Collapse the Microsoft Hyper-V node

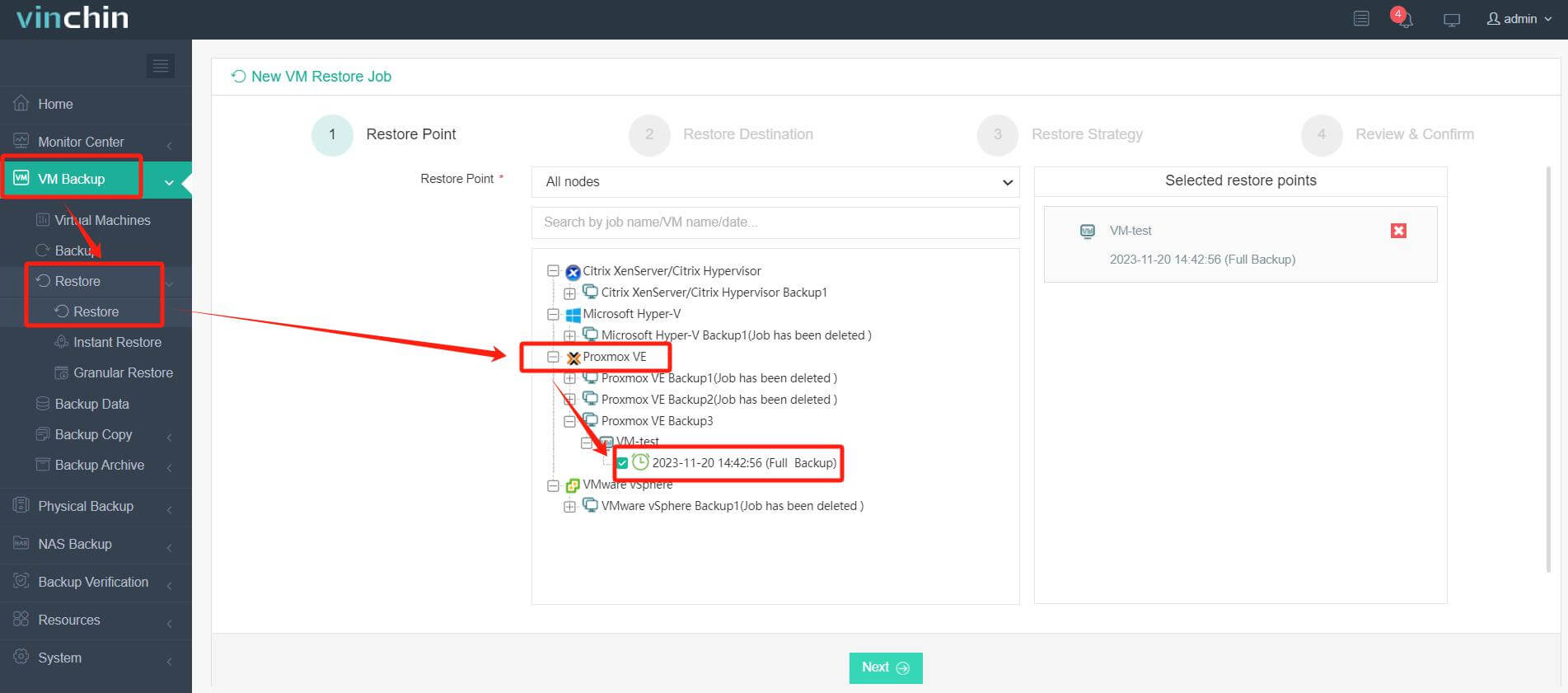(x=554, y=314)
